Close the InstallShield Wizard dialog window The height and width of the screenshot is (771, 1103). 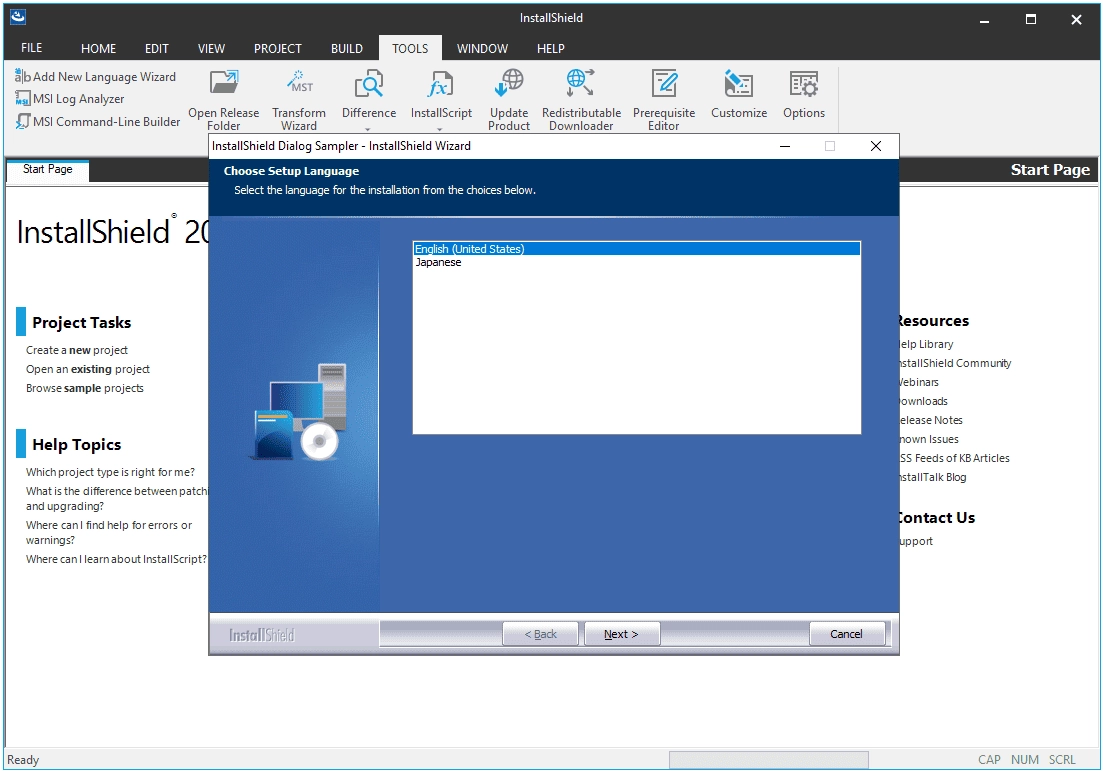[x=876, y=146]
